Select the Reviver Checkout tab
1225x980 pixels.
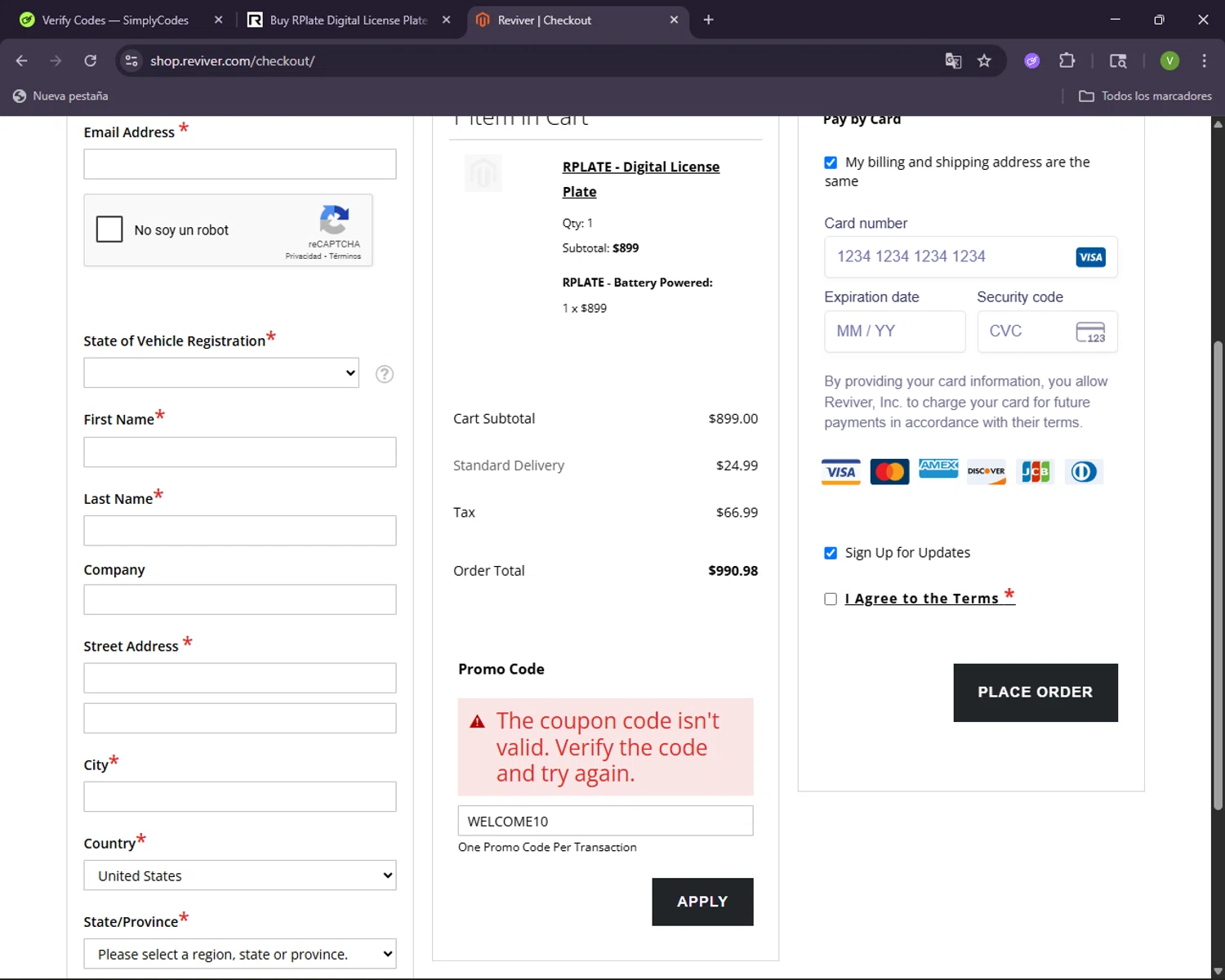(577, 20)
